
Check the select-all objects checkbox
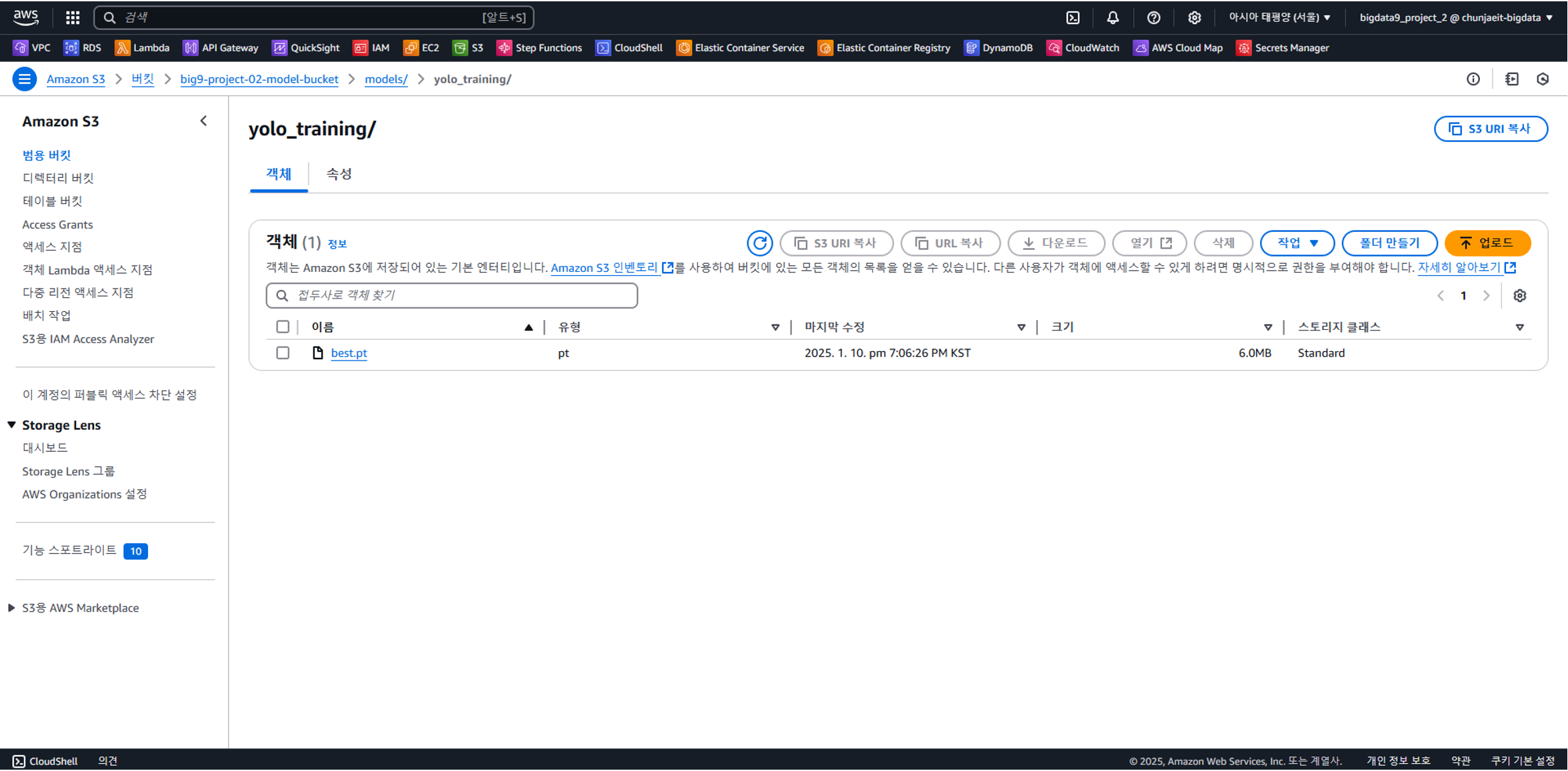tap(283, 327)
